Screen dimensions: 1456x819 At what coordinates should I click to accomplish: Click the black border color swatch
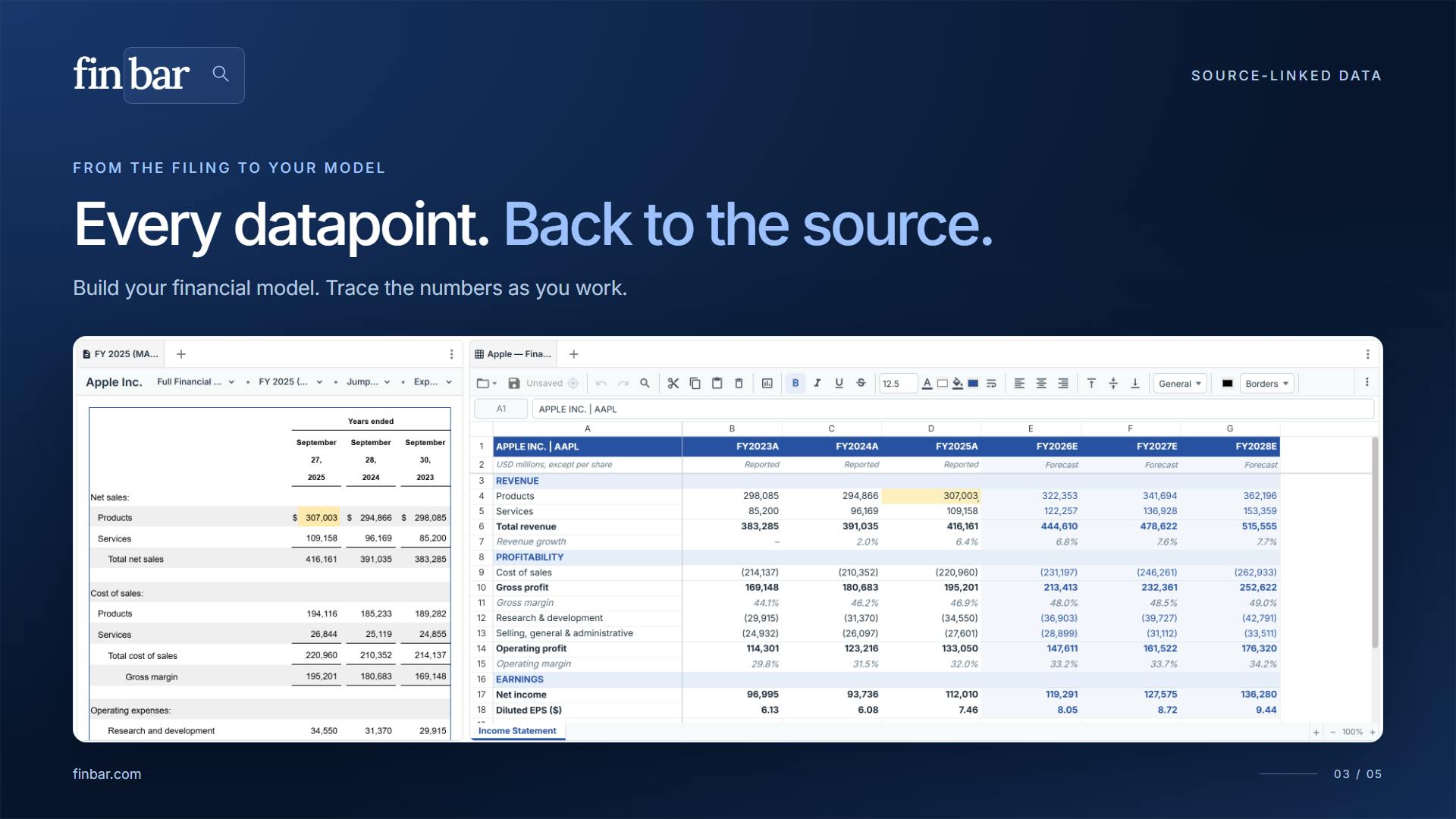point(1227,383)
